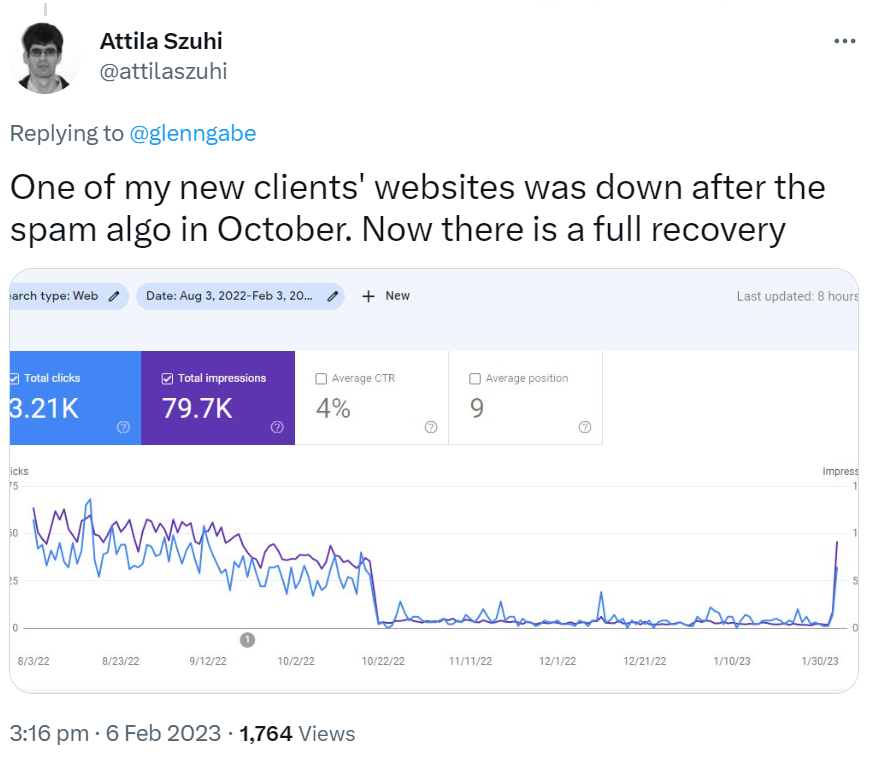Image resolution: width=879 pixels, height=765 pixels.
Task: Enable the Average CTR checkbox
Action: pos(322,378)
